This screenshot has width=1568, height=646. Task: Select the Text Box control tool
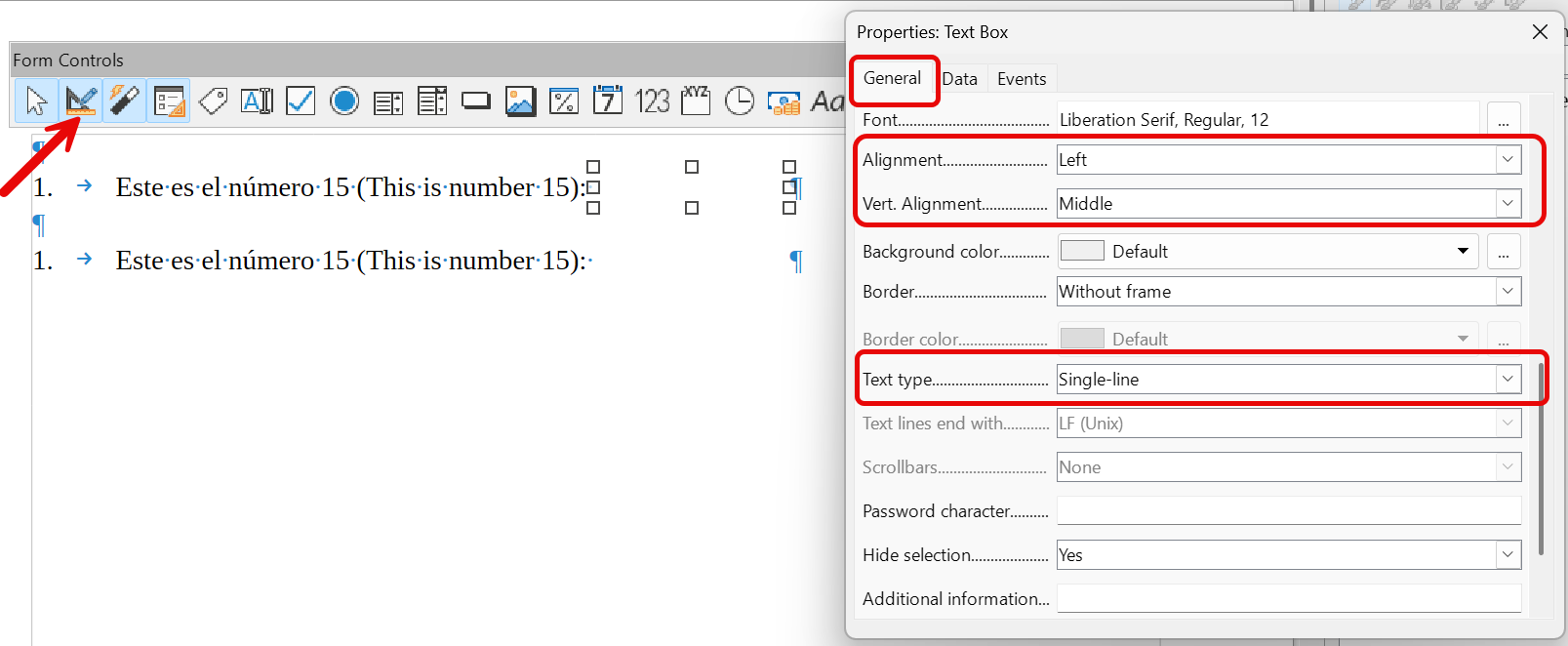[257, 101]
